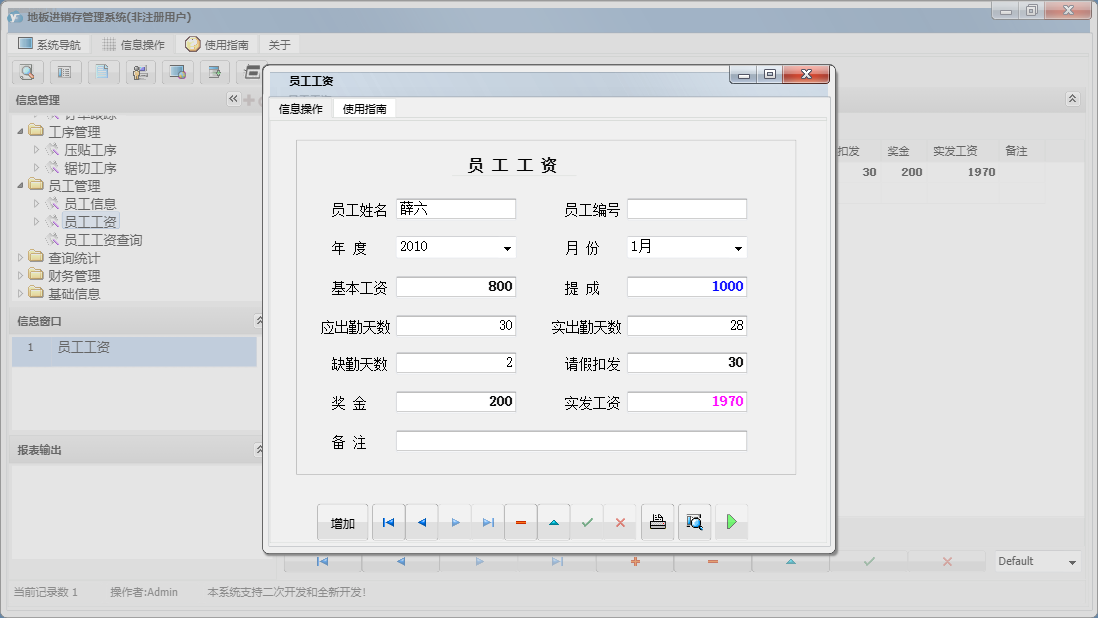Jump to last record in salary dialog

[488, 522]
